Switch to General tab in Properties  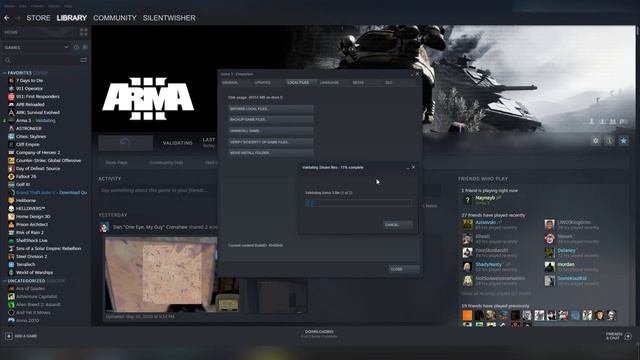coord(231,82)
